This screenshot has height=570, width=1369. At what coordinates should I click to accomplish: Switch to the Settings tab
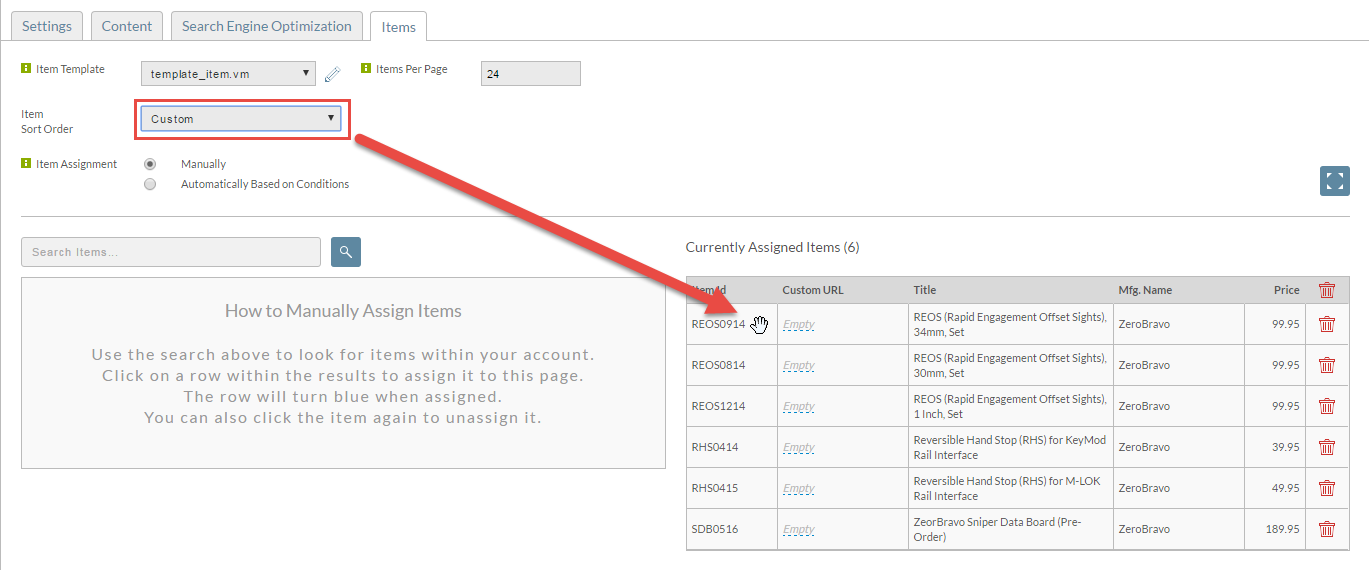(x=47, y=26)
